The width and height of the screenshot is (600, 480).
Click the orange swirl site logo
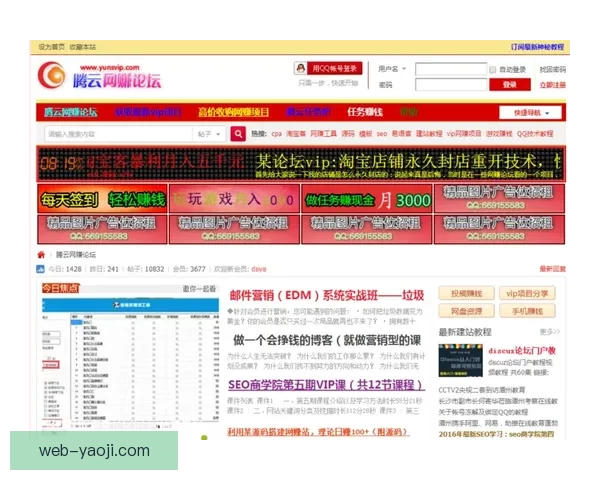tap(52, 75)
